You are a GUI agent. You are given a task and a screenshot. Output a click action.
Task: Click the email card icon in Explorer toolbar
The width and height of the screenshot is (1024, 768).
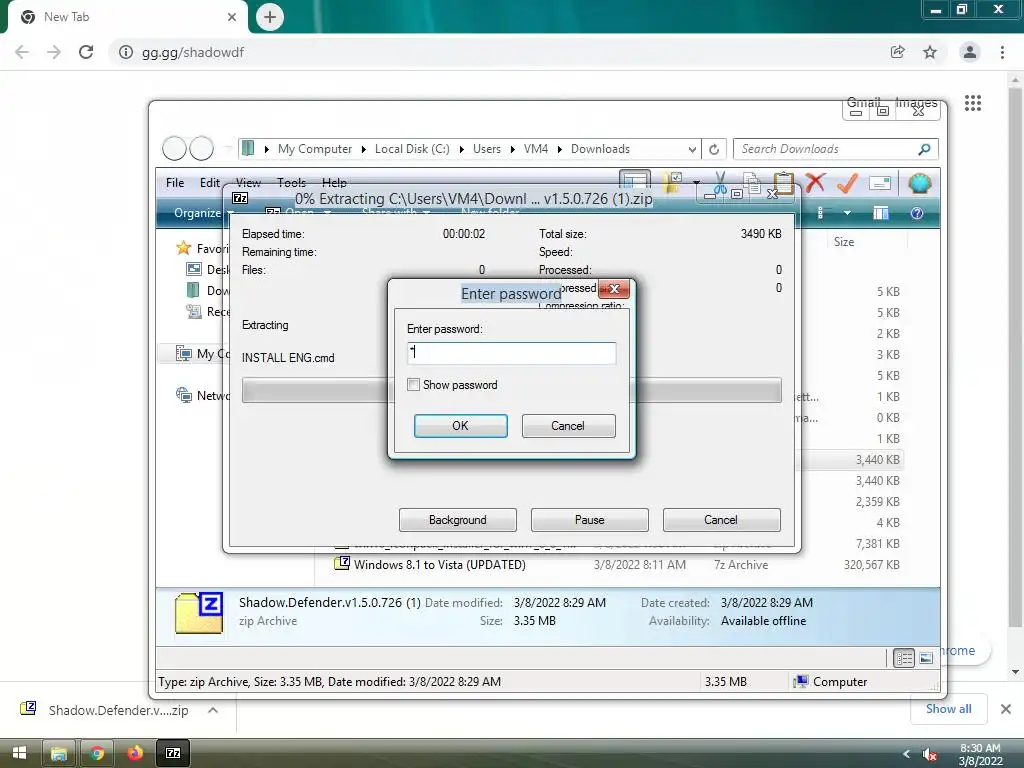tap(880, 184)
